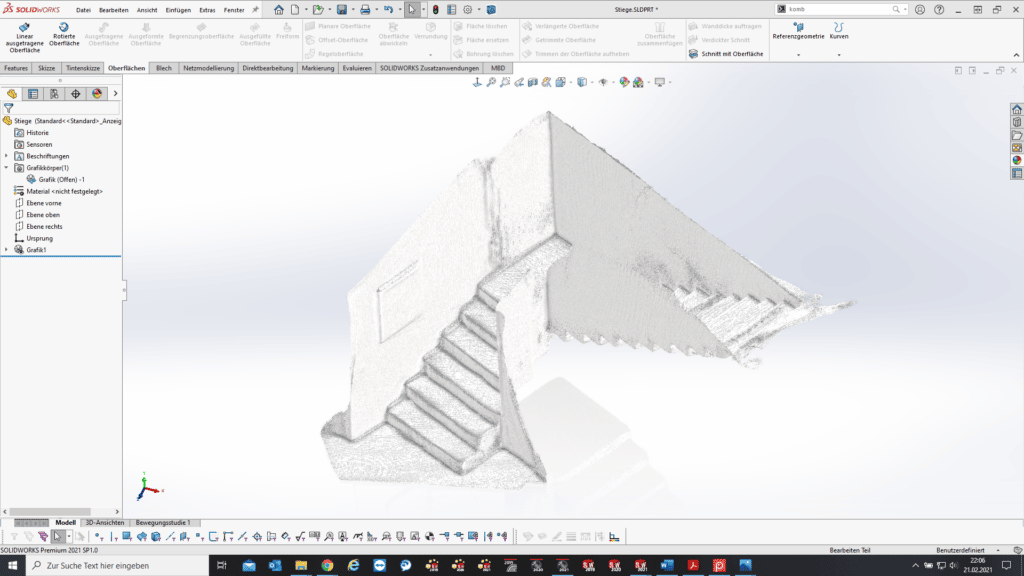
Task: Expand the Beschriftungen tree node
Action: 6,156
